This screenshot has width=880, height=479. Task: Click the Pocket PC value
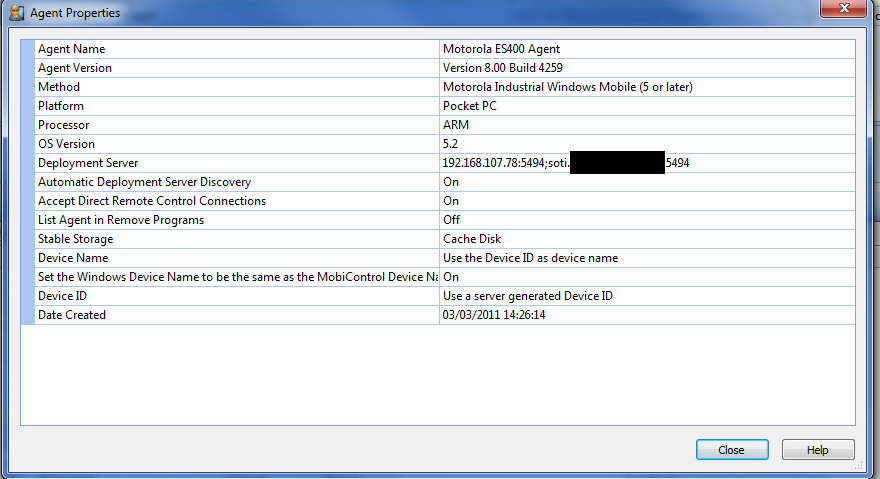[x=470, y=106]
